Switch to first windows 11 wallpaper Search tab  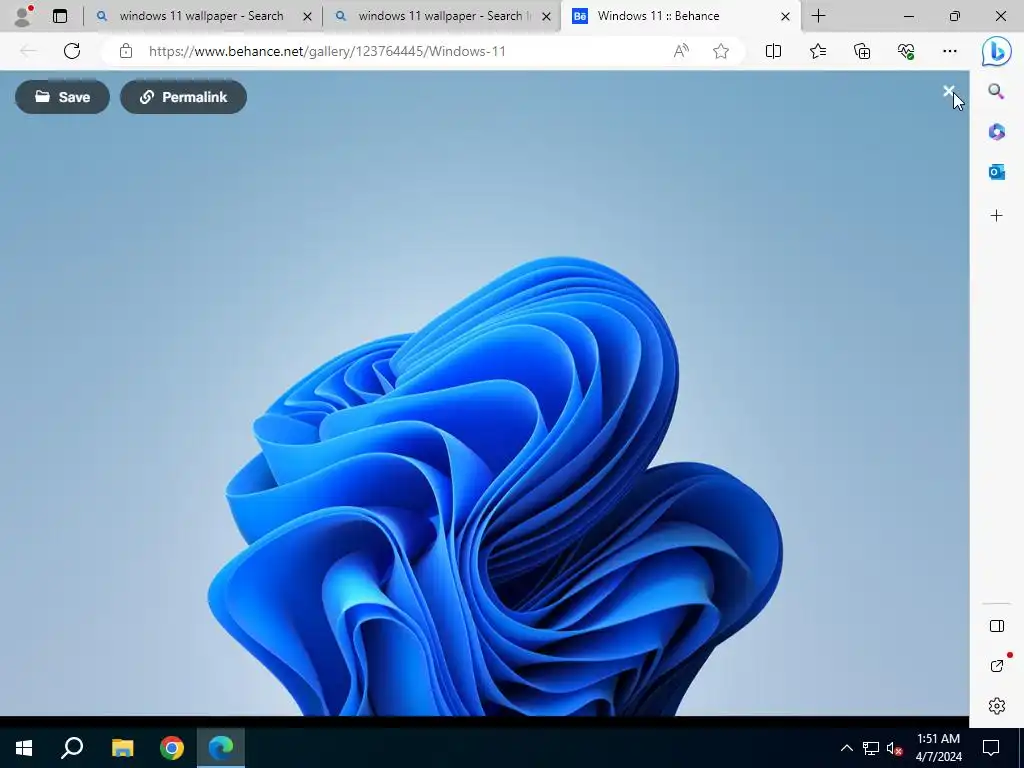point(201,16)
